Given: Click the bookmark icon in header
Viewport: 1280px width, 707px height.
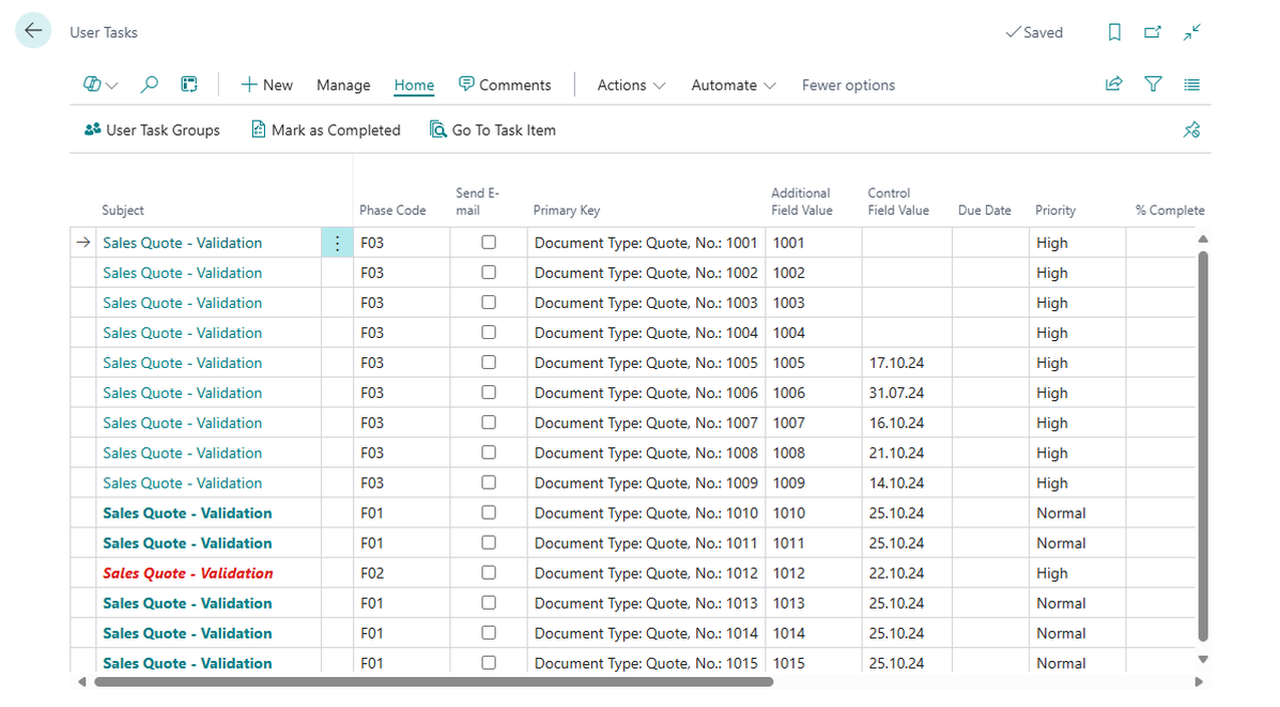Looking at the screenshot, I should coord(1114,32).
